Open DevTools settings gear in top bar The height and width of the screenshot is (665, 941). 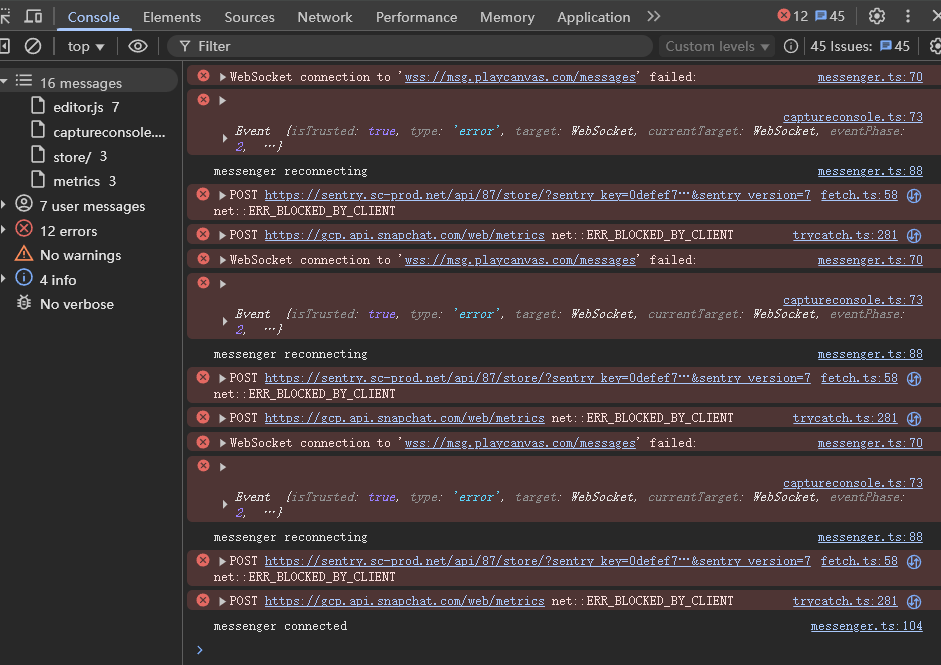pyautogui.click(x=877, y=16)
